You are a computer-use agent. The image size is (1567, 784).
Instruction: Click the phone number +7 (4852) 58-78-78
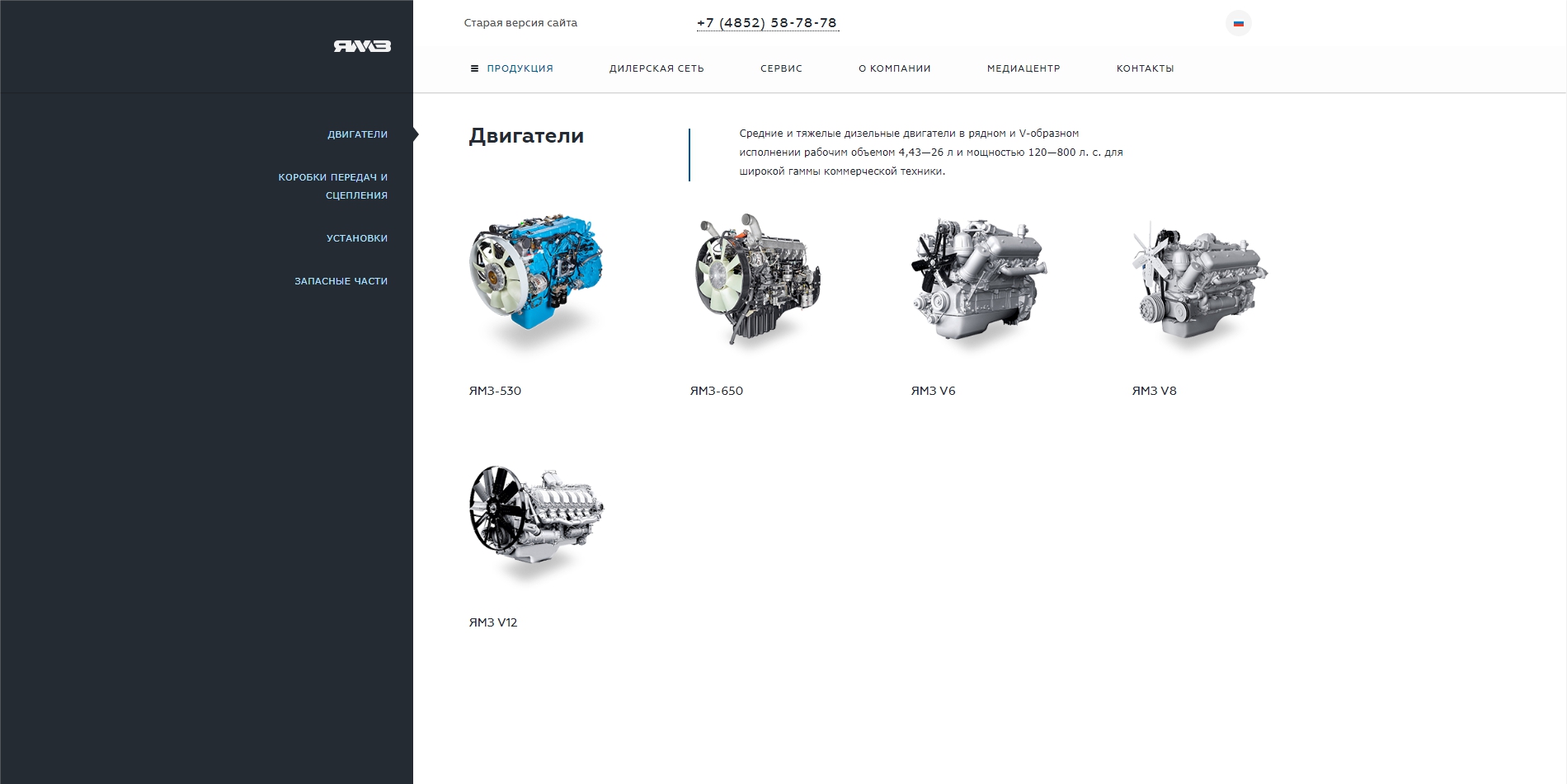(x=767, y=23)
